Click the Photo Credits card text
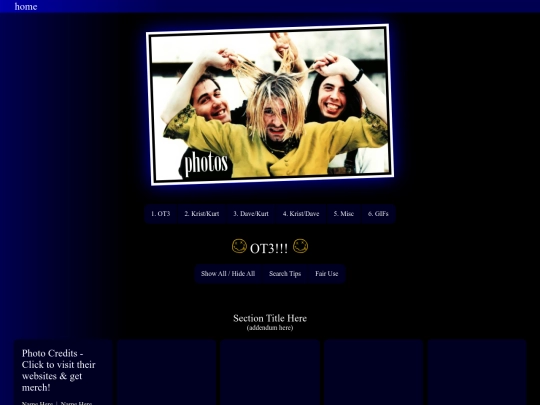540x405 pixels. click(59, 370)
